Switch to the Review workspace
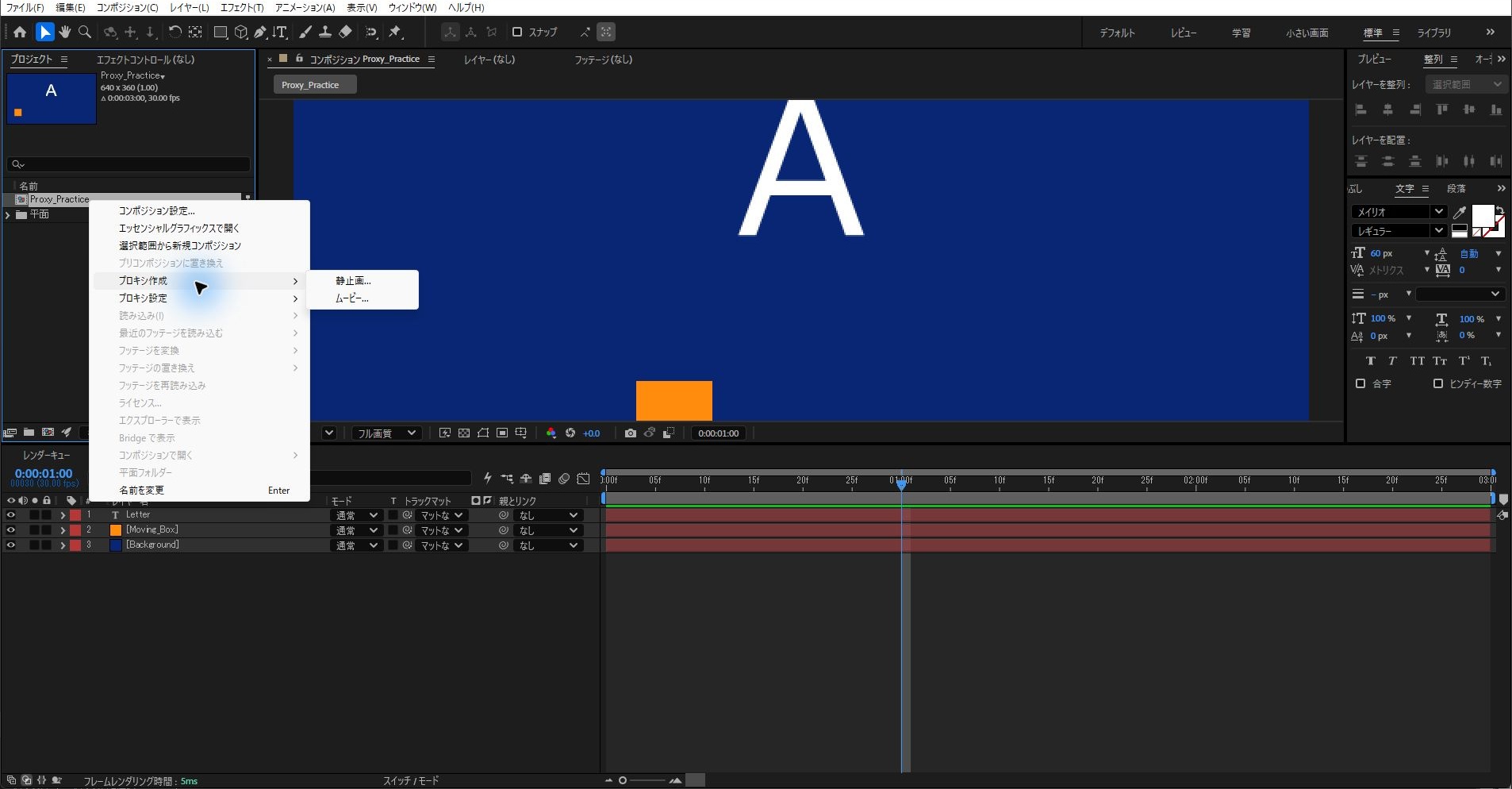The height and width of the screenshot is (789, 1512). [1184, 33]
